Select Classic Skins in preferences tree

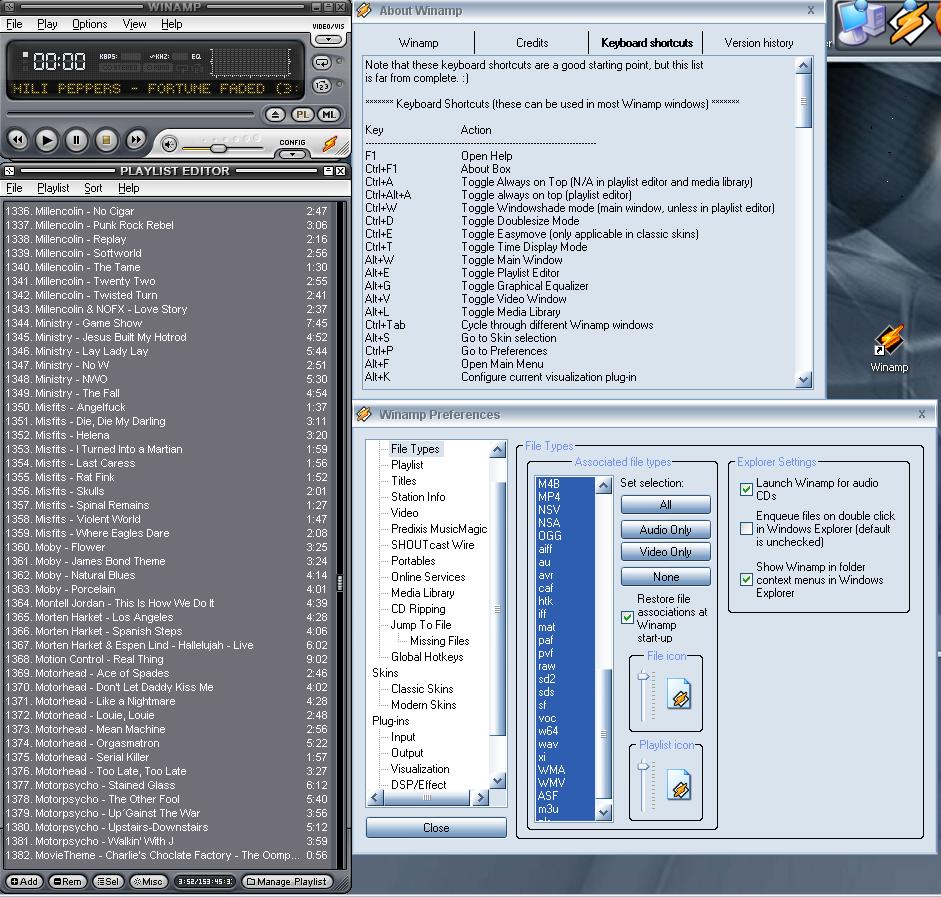pos(422,689)
